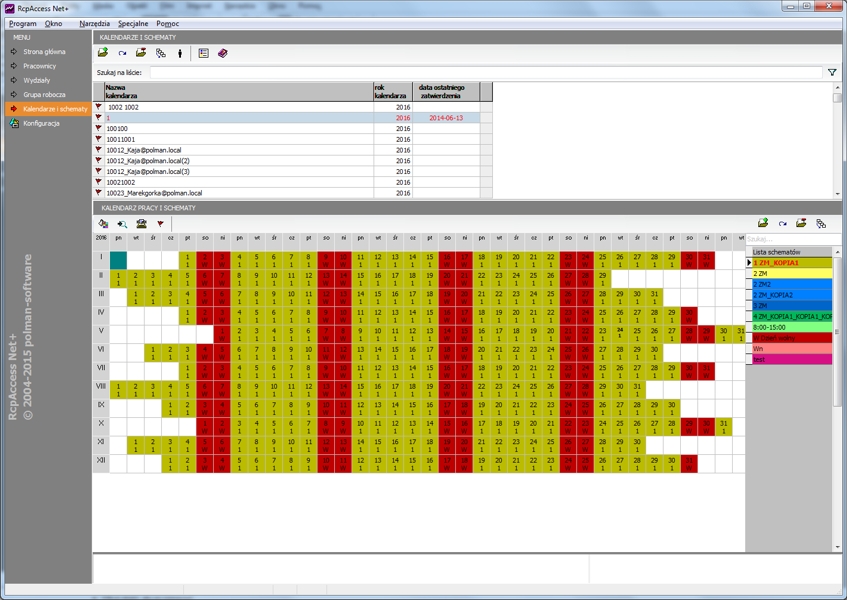
Task: Click the green-arrow folder icon above schema list
Action: point(763,224)
